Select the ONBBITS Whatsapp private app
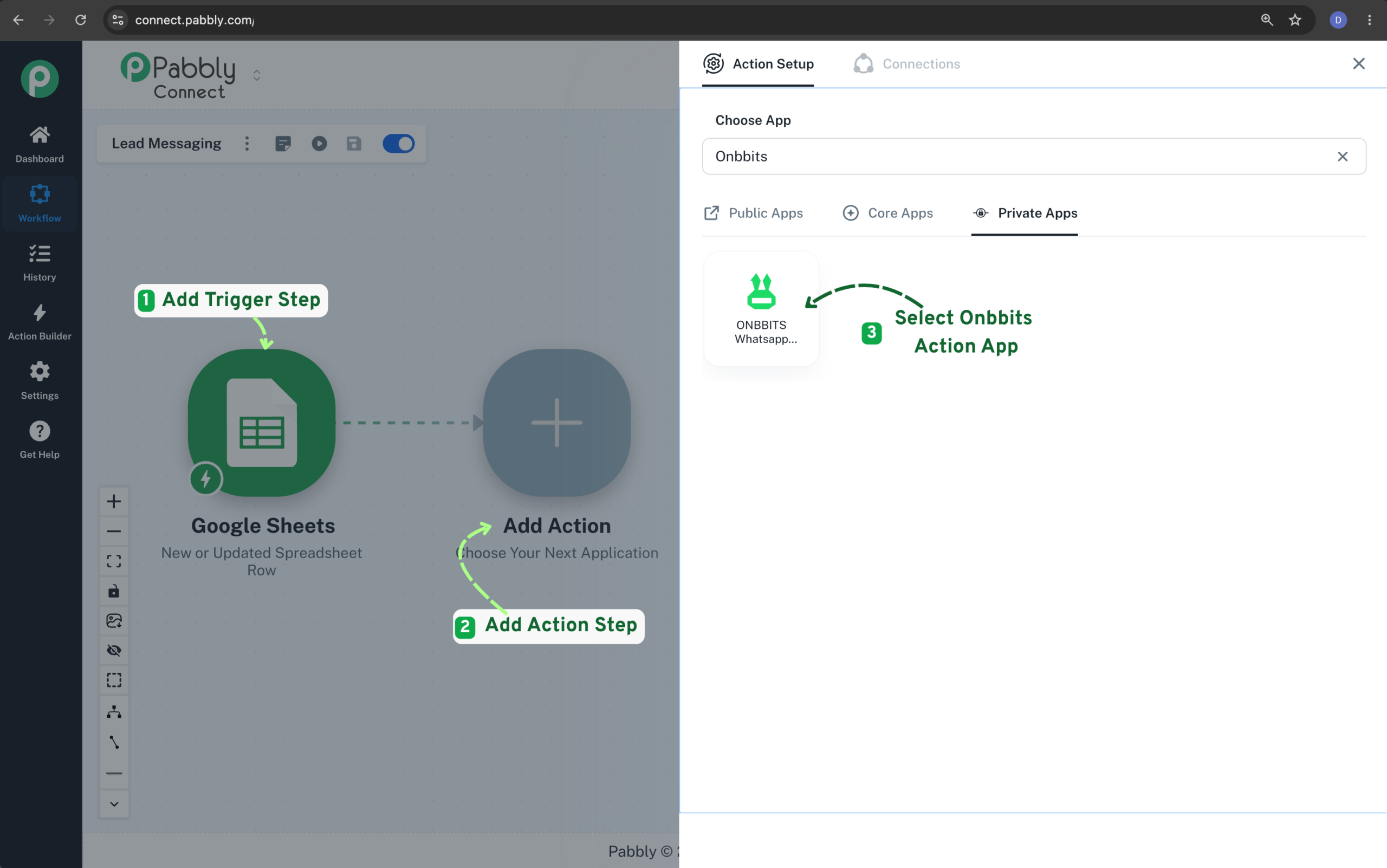Screen dimensions: 1387x868 click(761, 309)
